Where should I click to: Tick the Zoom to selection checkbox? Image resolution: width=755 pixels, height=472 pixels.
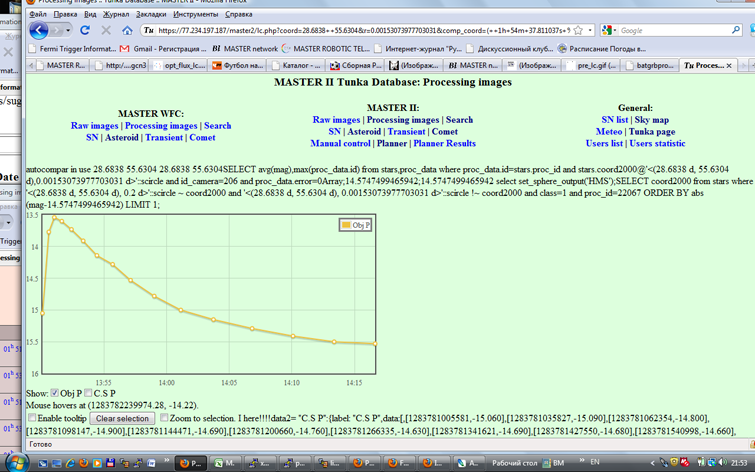(x=163, y=418)
